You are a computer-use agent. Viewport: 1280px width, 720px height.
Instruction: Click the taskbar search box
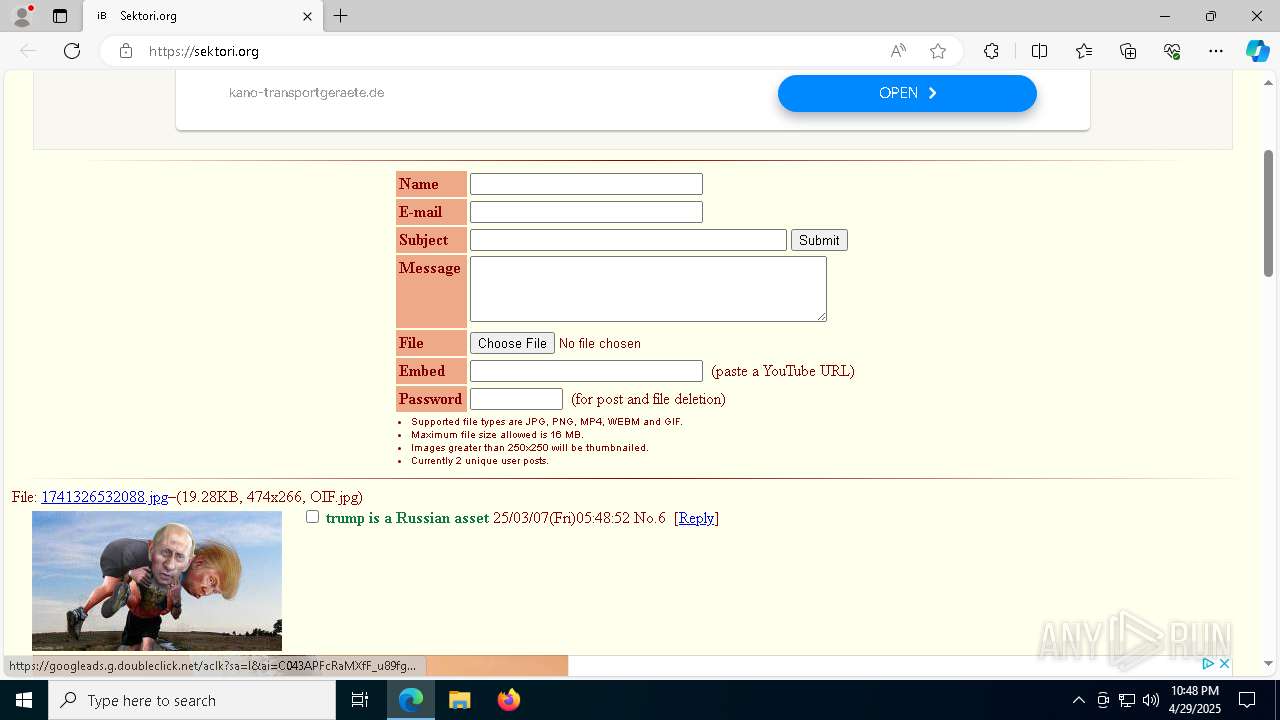point(192,700)
